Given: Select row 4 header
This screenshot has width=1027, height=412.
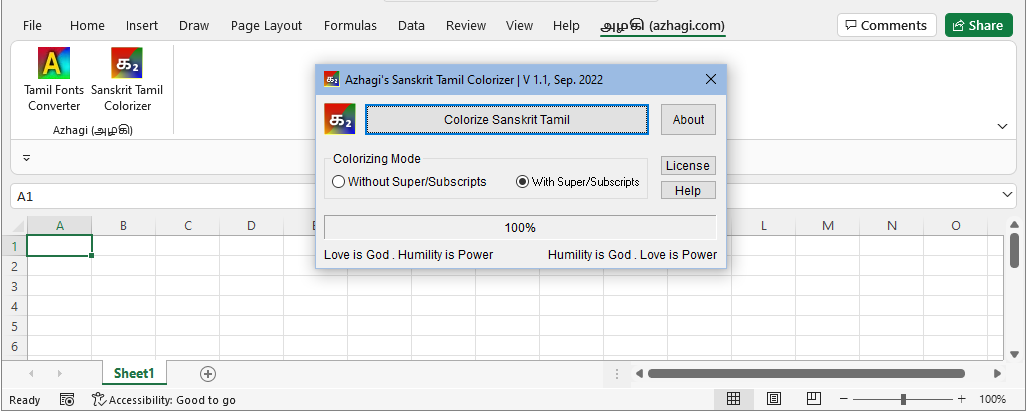Looking at the screenshot, I should point(15,307).
